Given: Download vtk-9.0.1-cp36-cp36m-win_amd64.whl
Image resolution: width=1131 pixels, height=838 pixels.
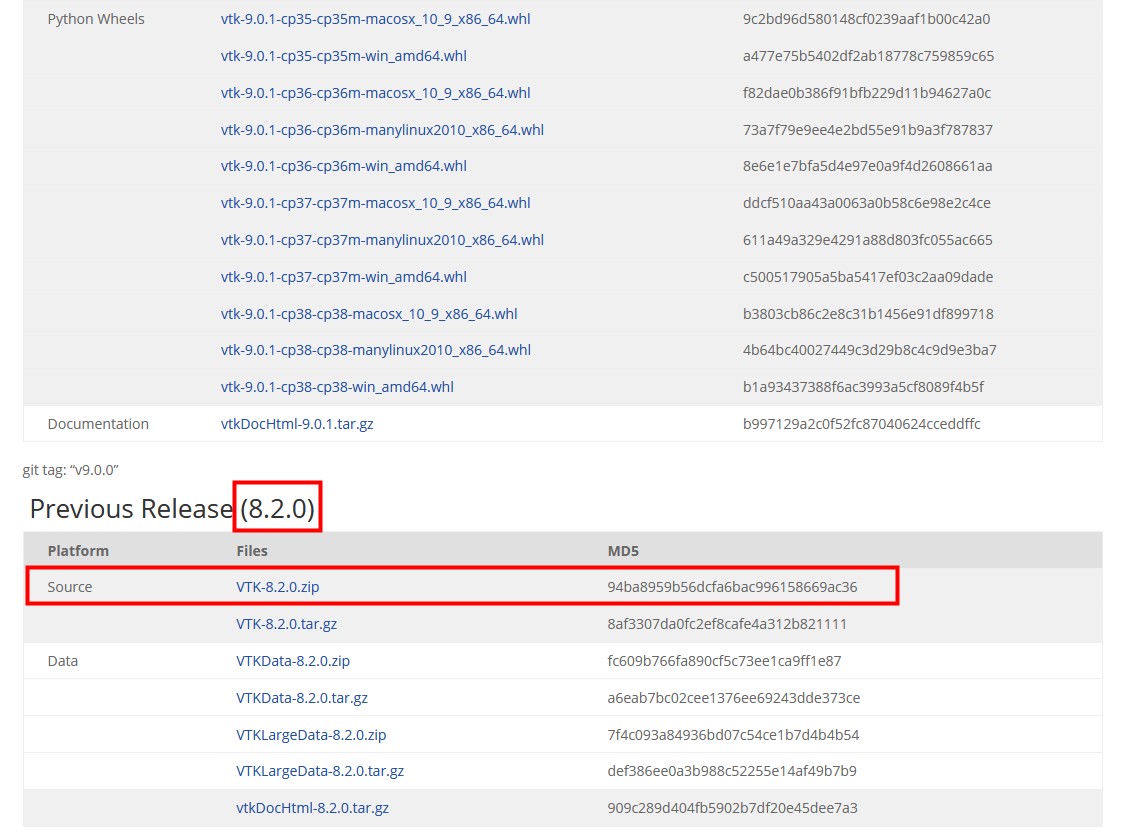Looking at the screenshot, I should tap(344, 166).
